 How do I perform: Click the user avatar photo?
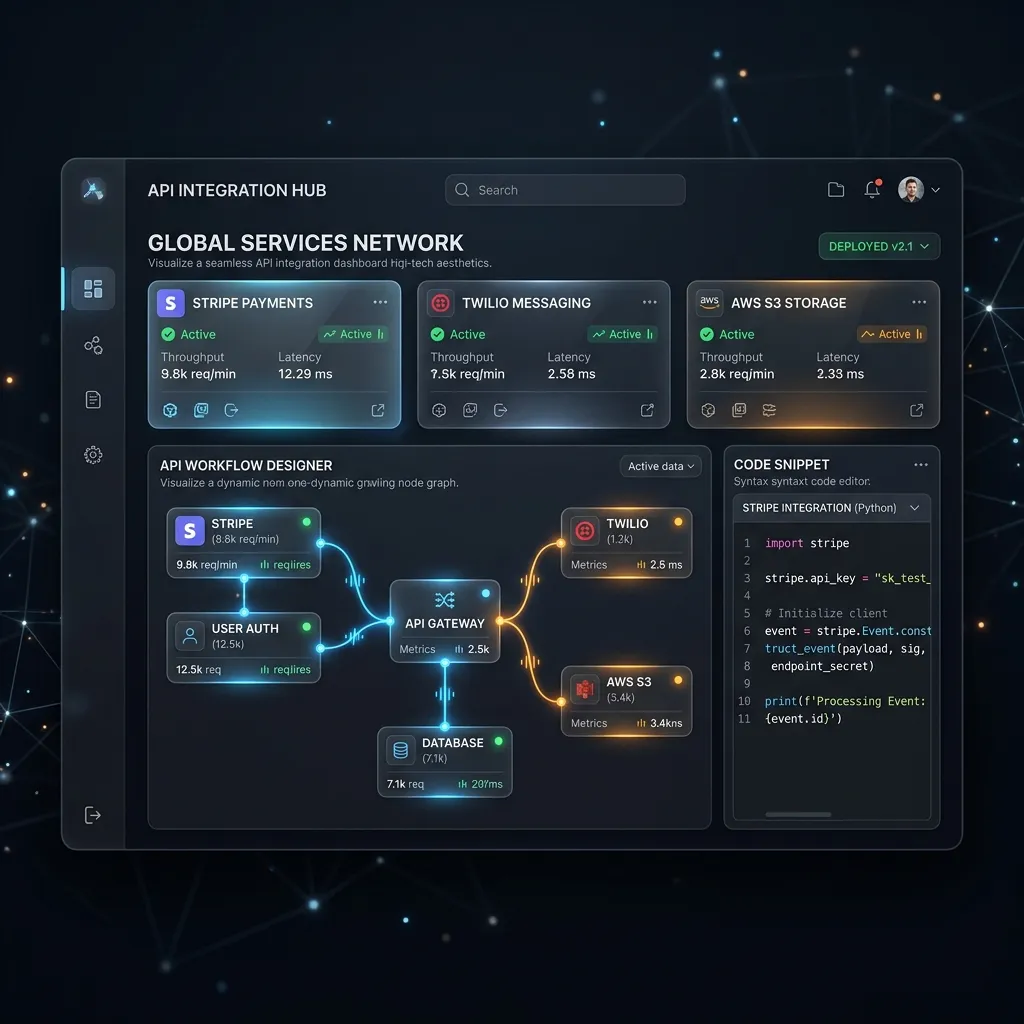pyautogui.click(x=910, y=189)
